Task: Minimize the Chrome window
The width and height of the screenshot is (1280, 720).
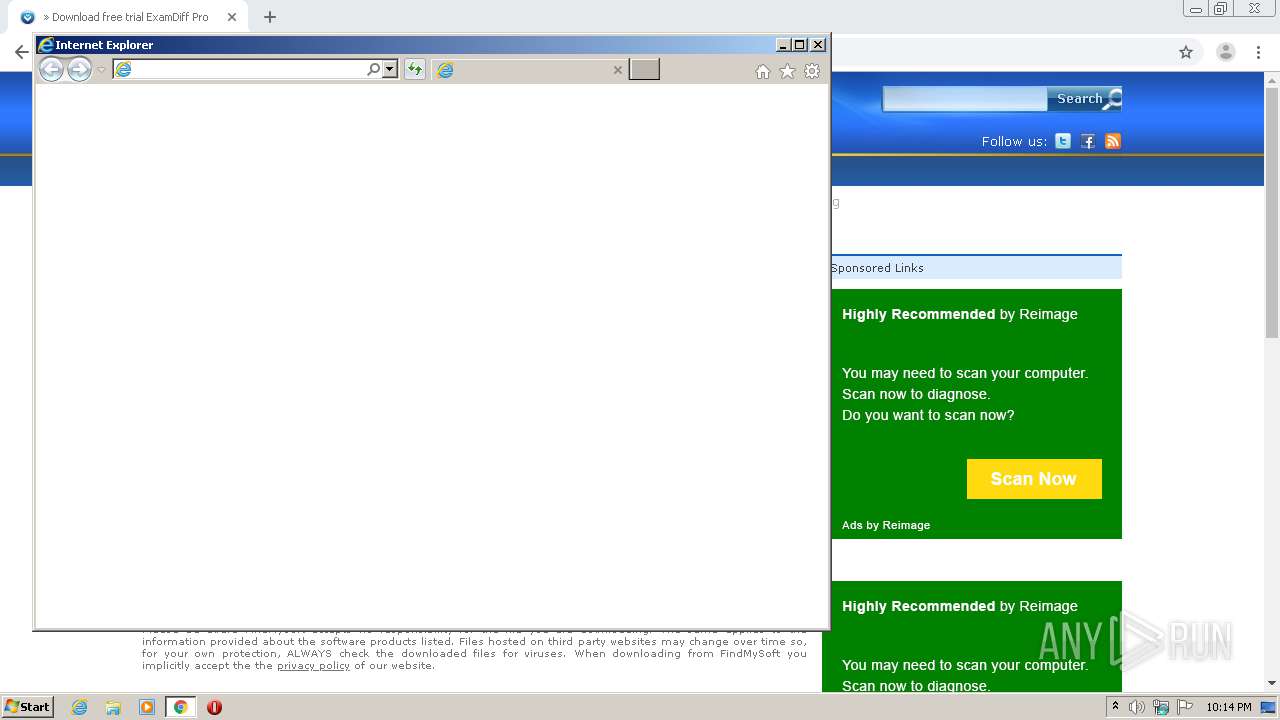Action: point(1196,9)
